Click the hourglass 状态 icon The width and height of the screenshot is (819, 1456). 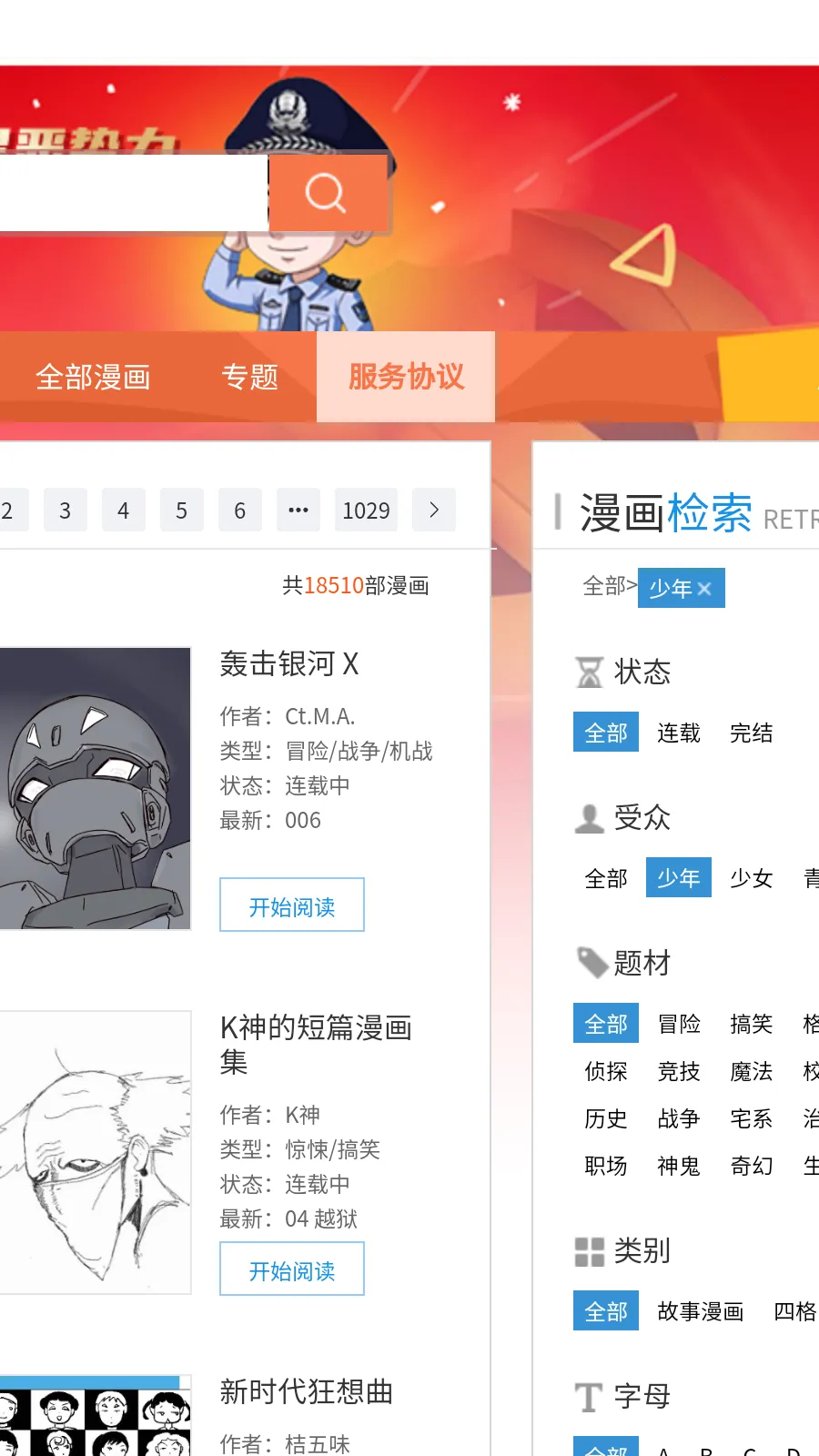click(x=590, y=672)
